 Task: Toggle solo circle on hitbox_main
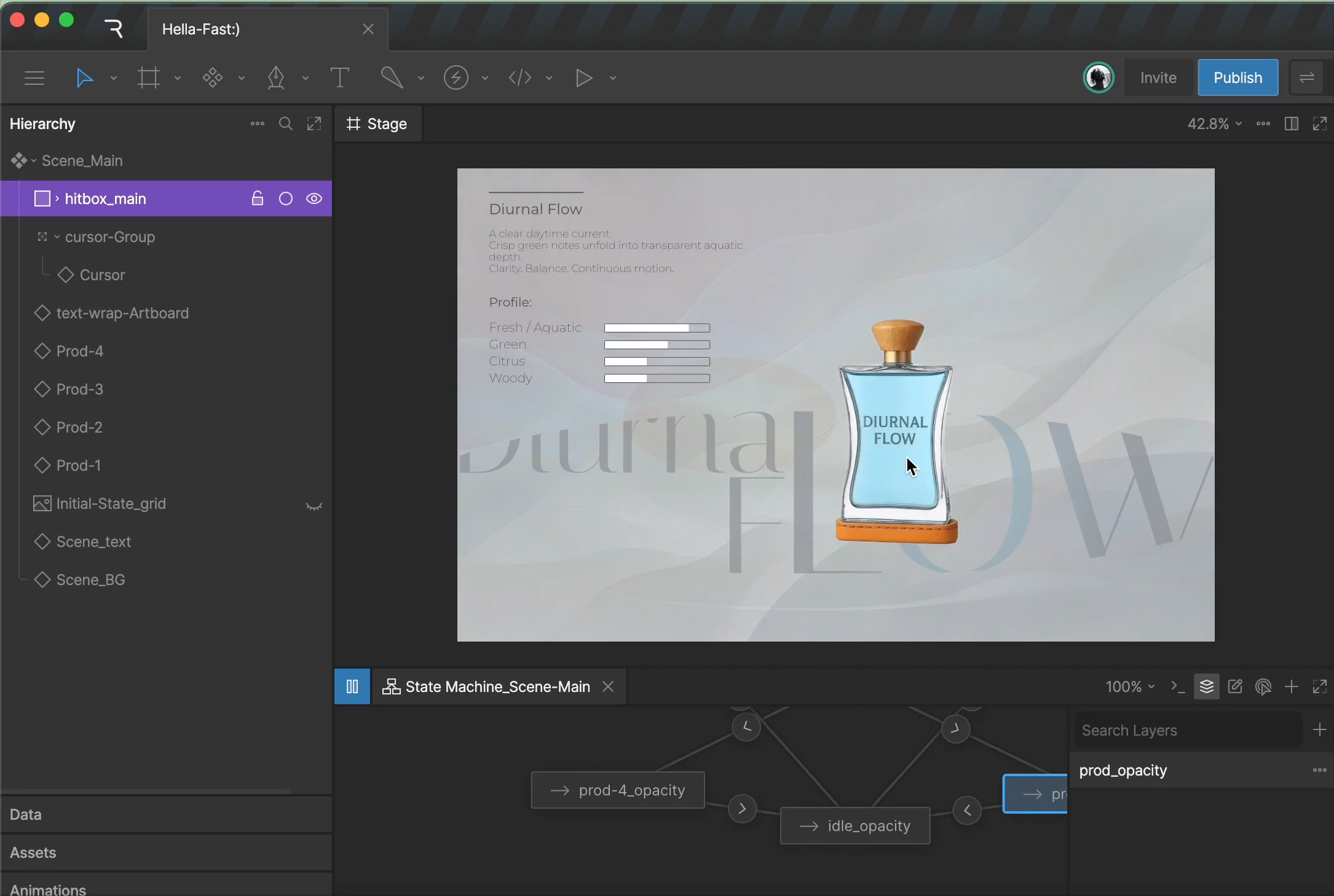click(x=285, y=198)
